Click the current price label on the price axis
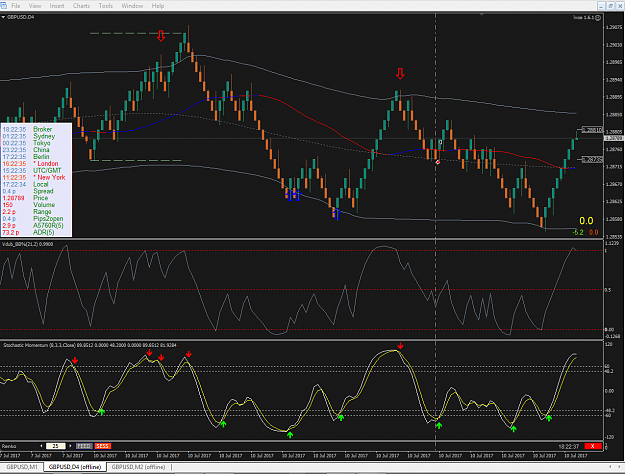 pyautogui.click(x=614, y=138)
